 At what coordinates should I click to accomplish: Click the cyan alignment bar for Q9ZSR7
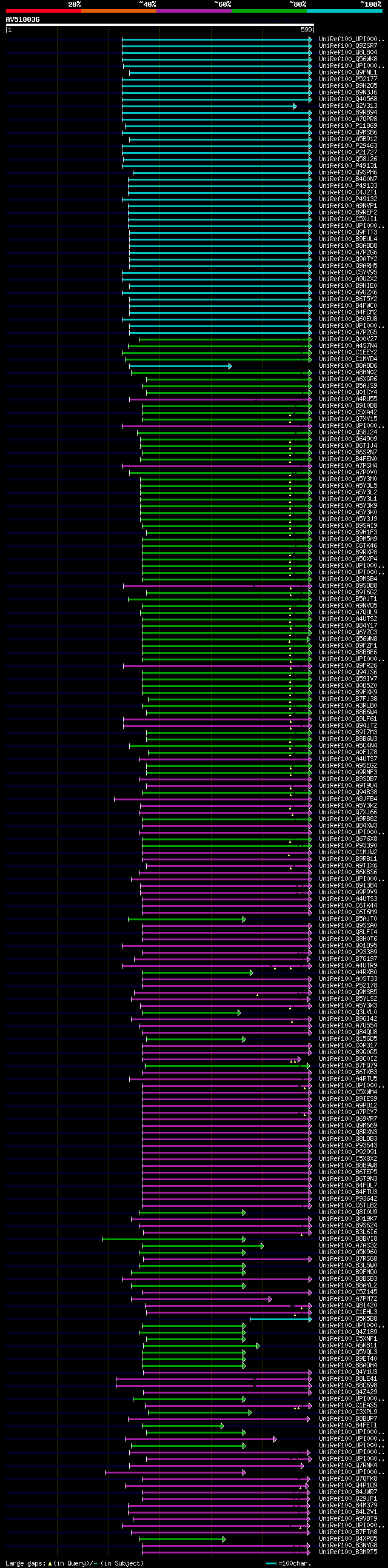[x=217, y=45]
